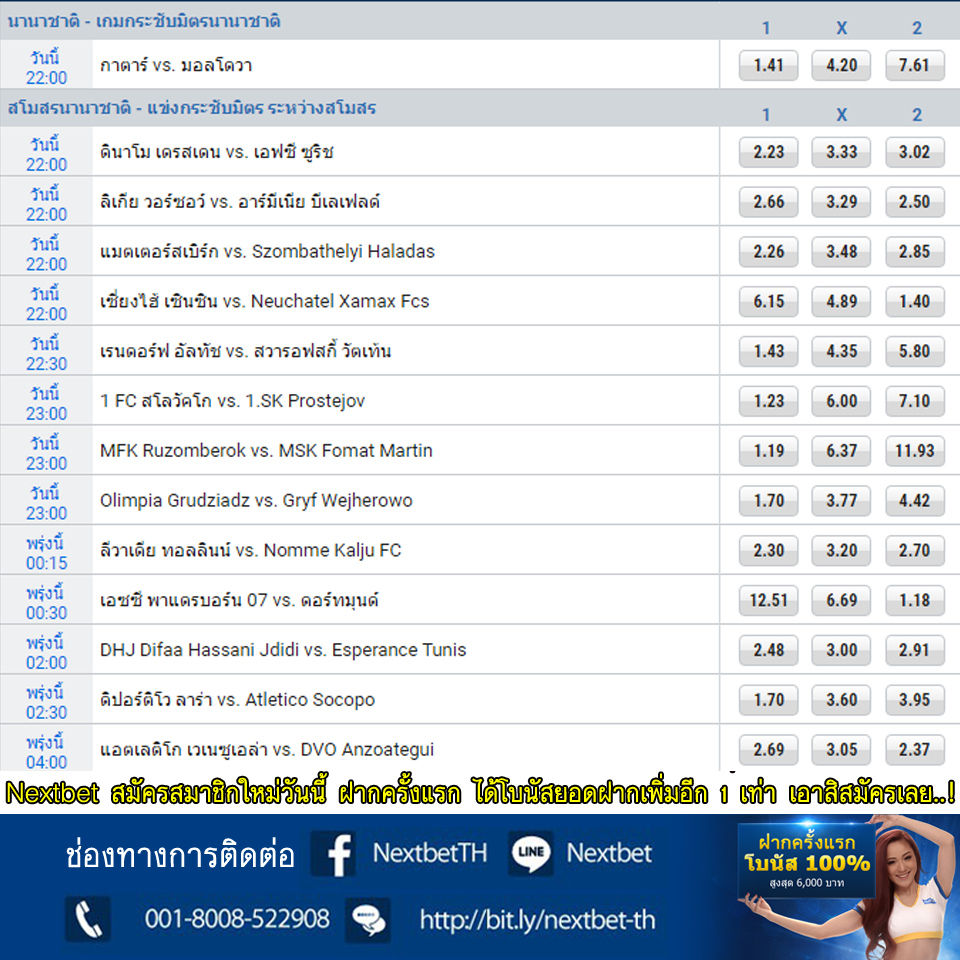The image size is (960, 960).
Task: Open DHJ Difaa Hassani Jdidi vs. Esperance Tunis
Action: pyautogui.click(x=283, y=650)
